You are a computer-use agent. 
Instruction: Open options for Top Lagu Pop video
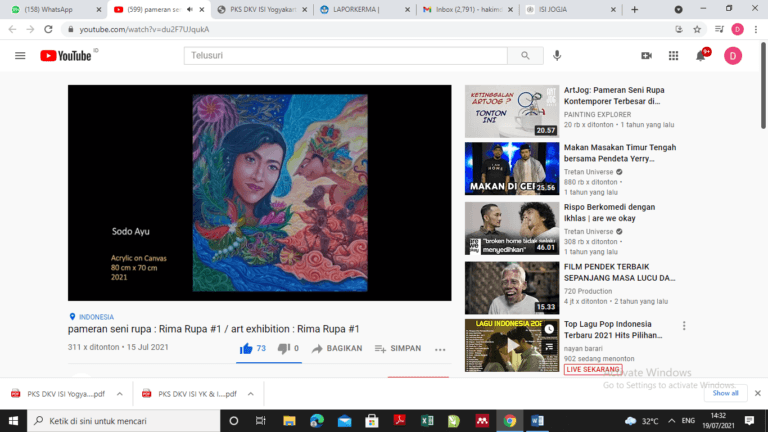[x=684, y=326]
